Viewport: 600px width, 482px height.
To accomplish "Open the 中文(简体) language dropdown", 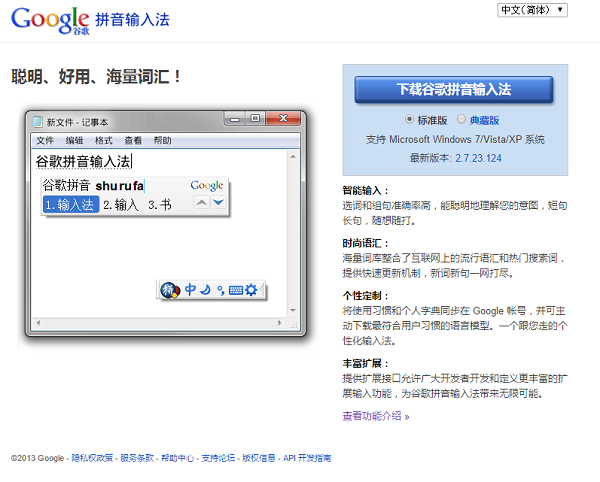I will click(x=532, y=10).
